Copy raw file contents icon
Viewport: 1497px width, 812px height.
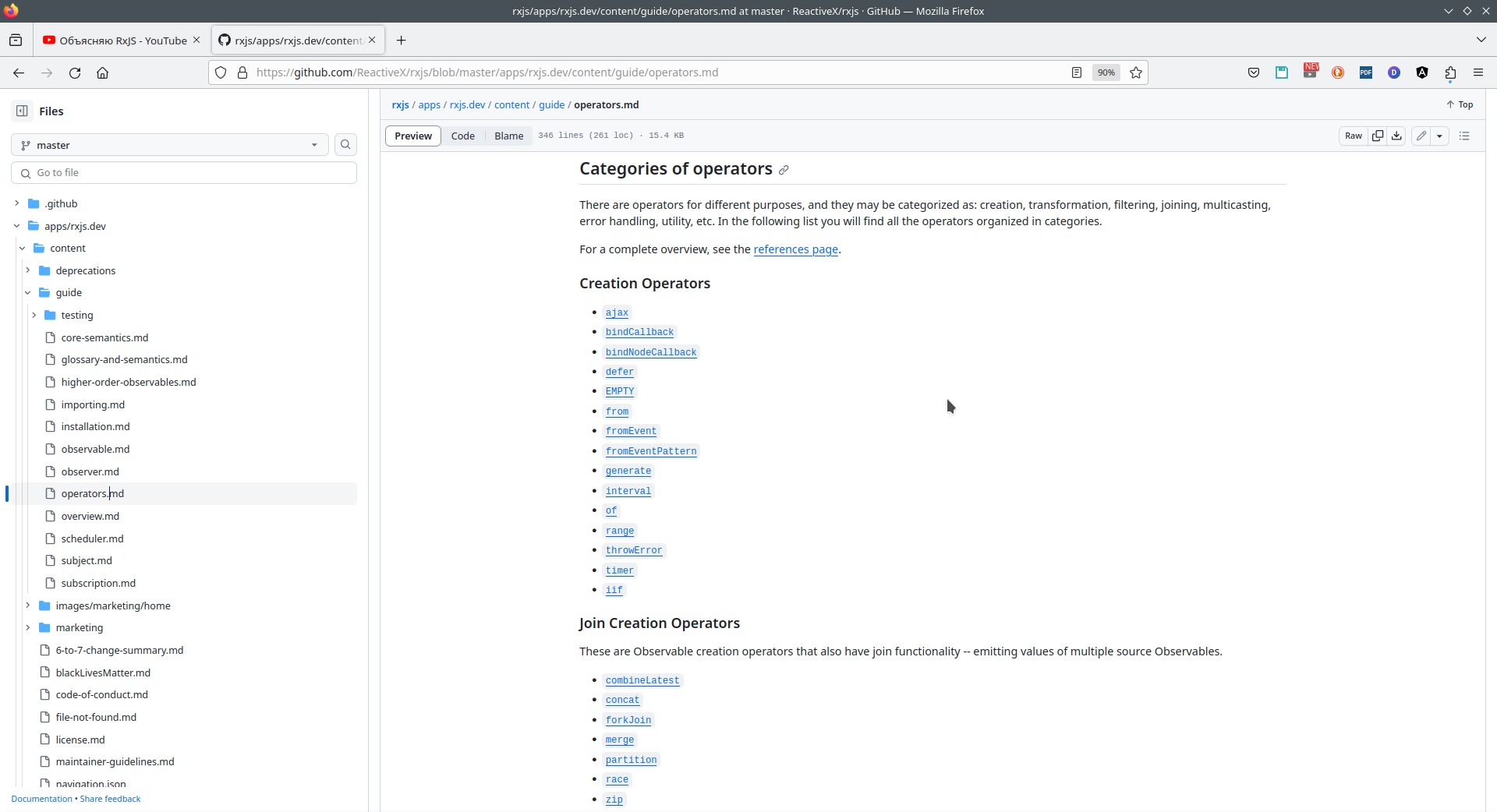point(1378,136)
